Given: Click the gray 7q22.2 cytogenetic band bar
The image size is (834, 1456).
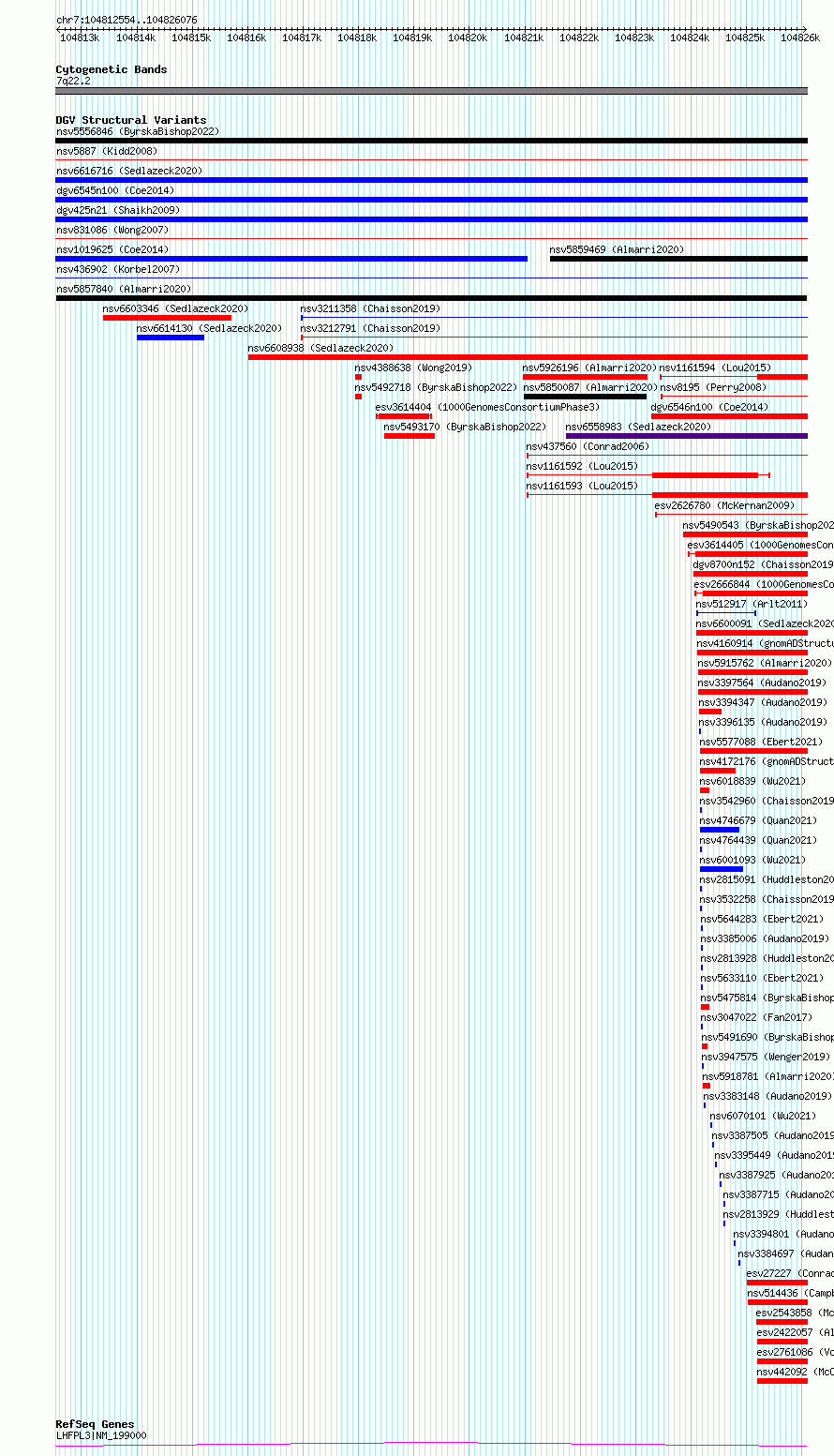Looking at the screenshot, I should pos(431,91).
